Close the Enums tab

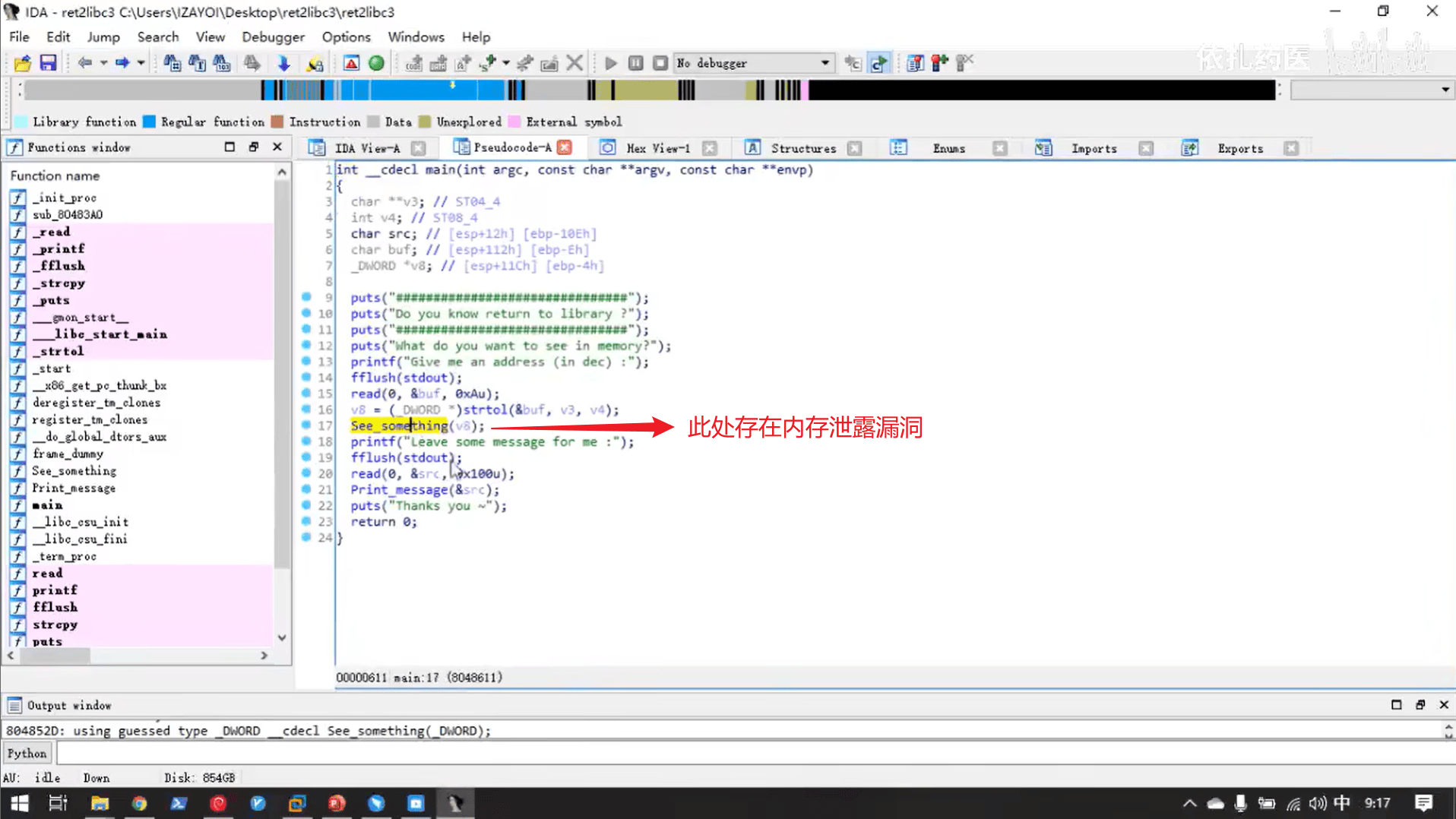coord(1000,148)
